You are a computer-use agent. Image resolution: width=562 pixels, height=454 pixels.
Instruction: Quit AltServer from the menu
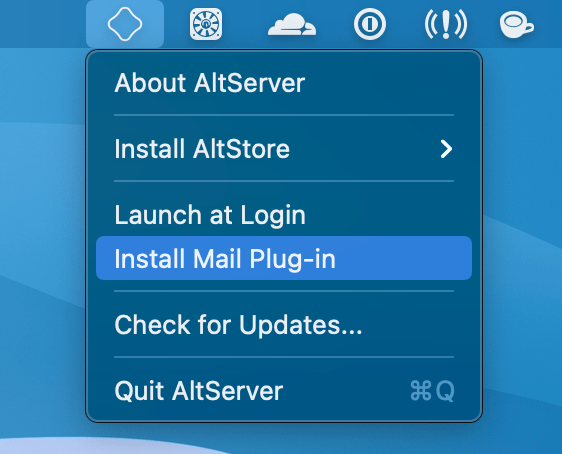(x=284, y=391)
